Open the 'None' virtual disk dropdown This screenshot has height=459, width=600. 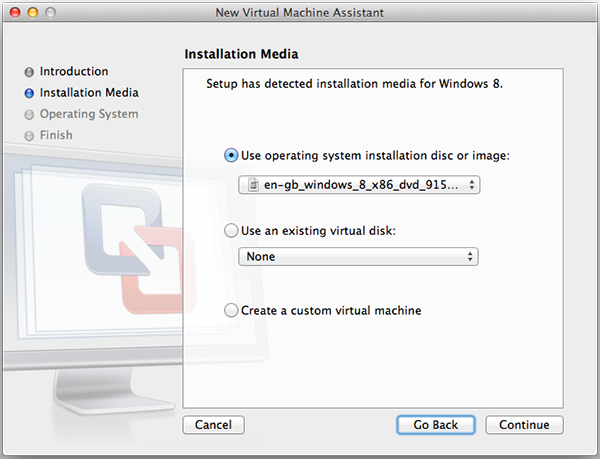point(358,257)
